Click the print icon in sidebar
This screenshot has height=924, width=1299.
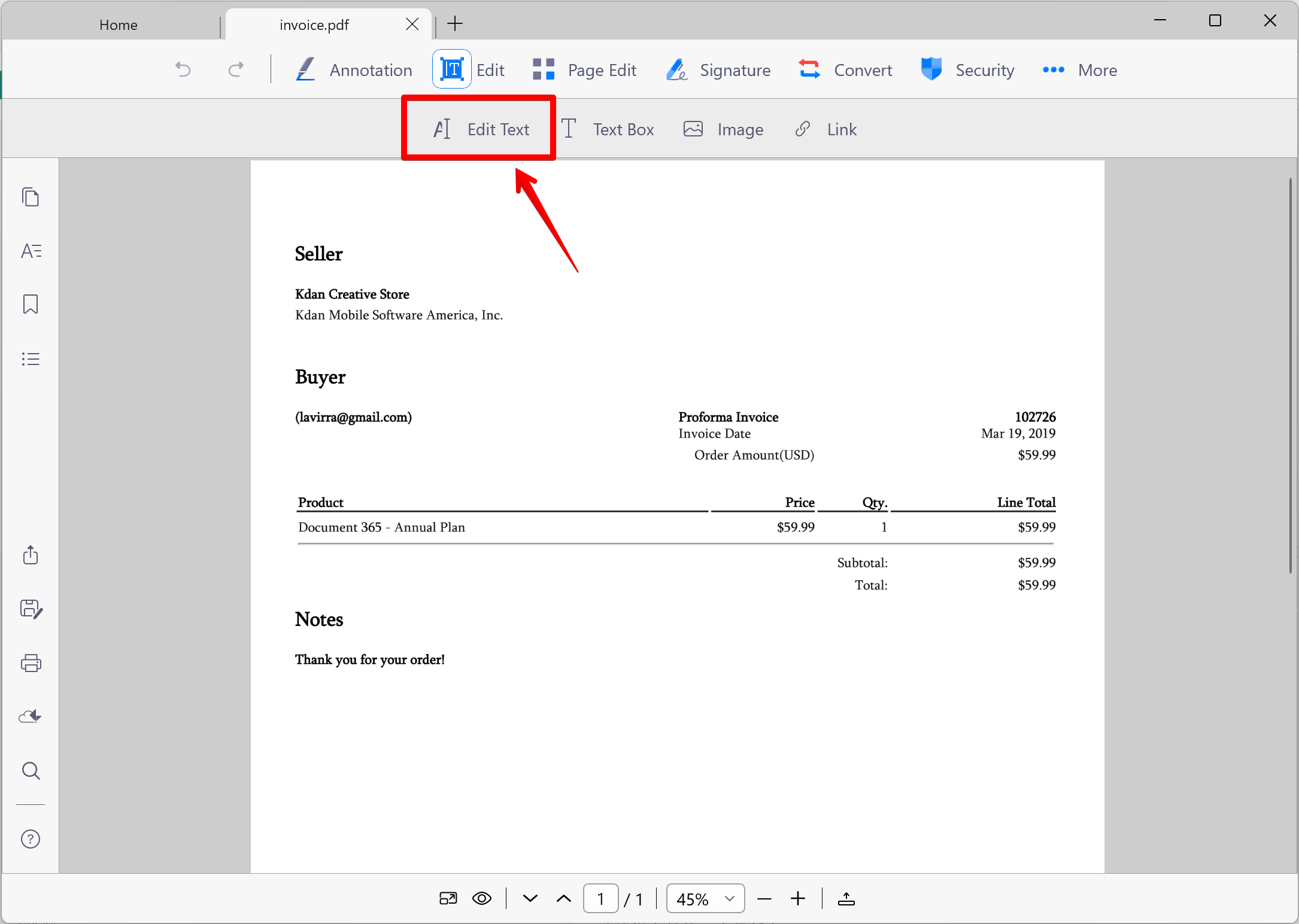pyautogui.click(x=31, y=663)
